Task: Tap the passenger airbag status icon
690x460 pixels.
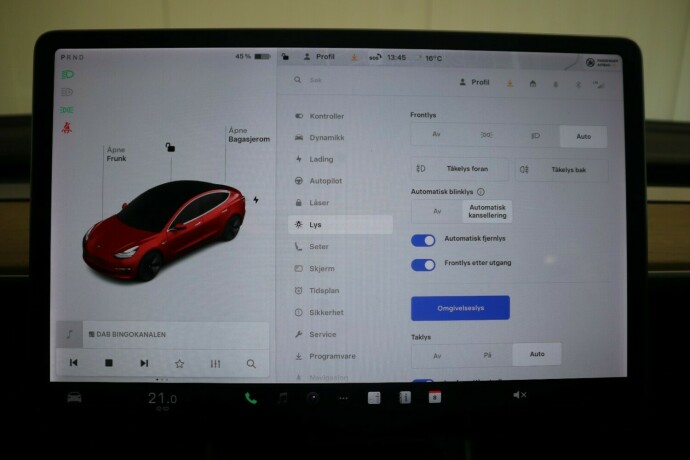Action: 602,63
